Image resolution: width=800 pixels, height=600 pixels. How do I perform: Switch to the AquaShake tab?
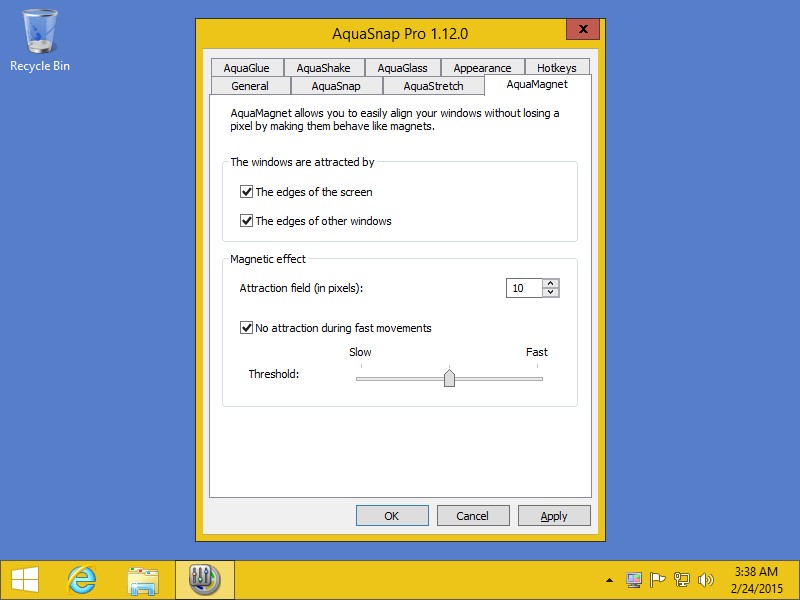point(323,68)
